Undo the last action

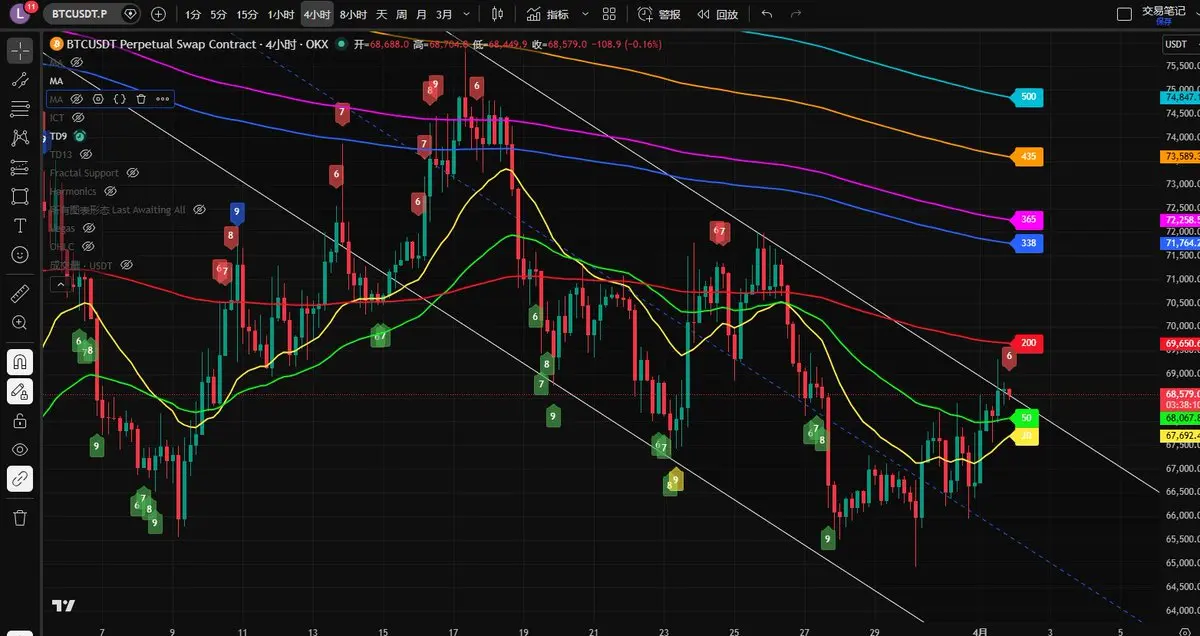tap(767, 14)
